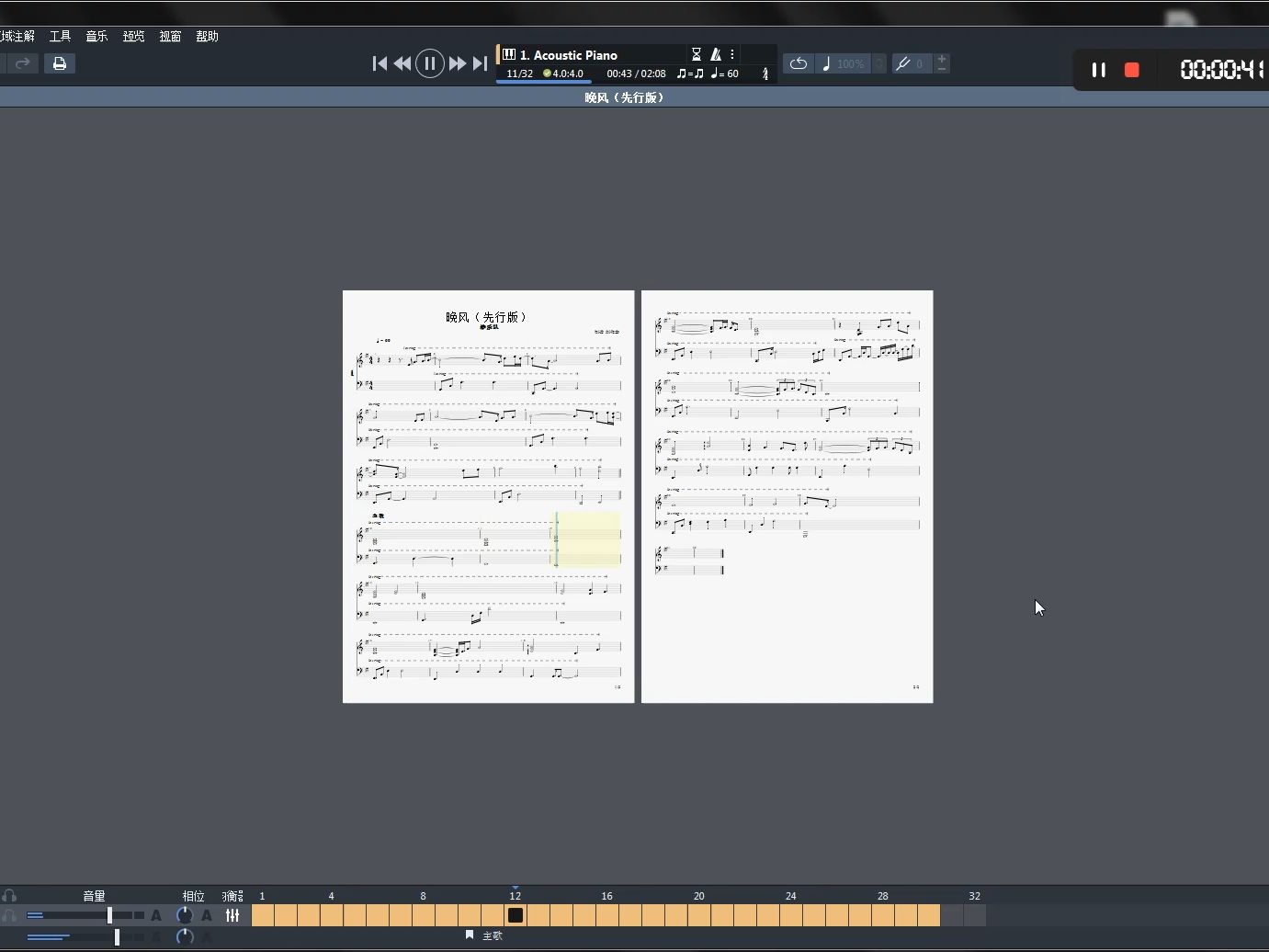Click the time signature 4.0:4.0 indicator
The width and height of the screenshot is (1269, 952).
[563, 74]
